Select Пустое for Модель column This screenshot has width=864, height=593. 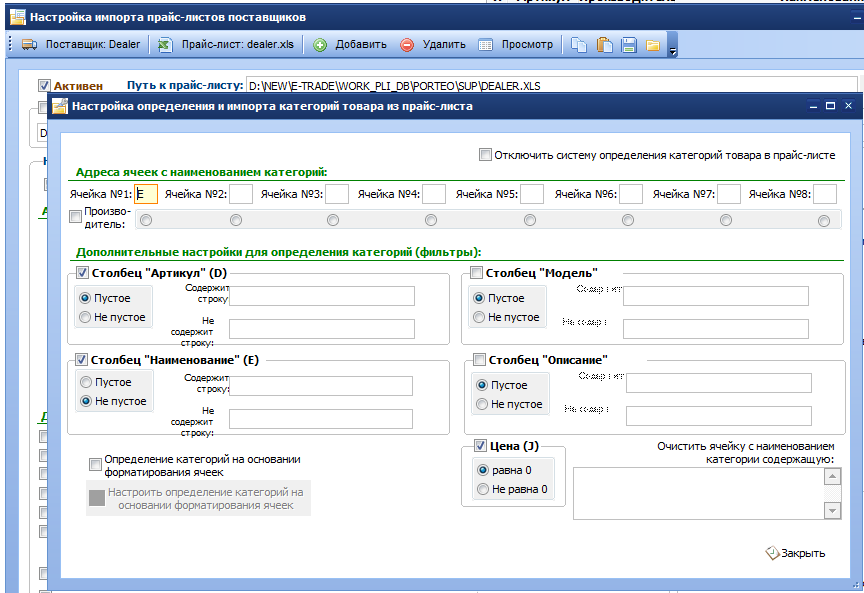click(479, 298)
